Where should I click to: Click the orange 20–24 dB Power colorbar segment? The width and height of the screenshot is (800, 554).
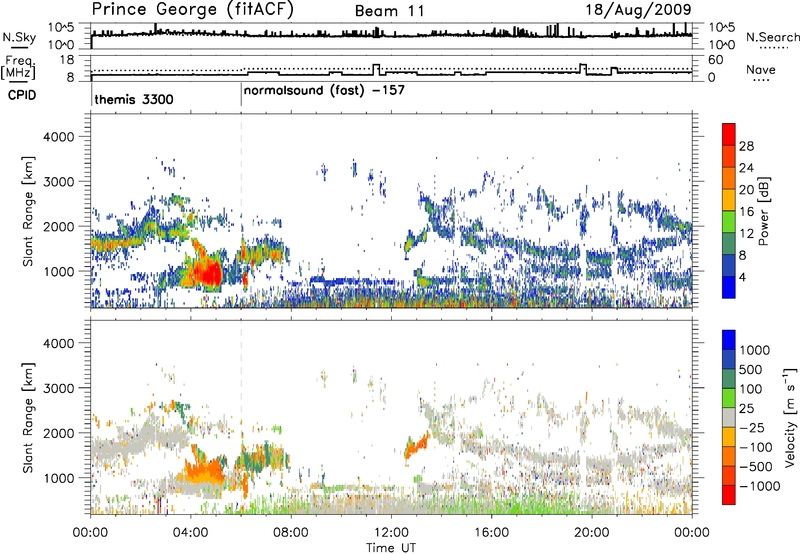coord(729,178)
